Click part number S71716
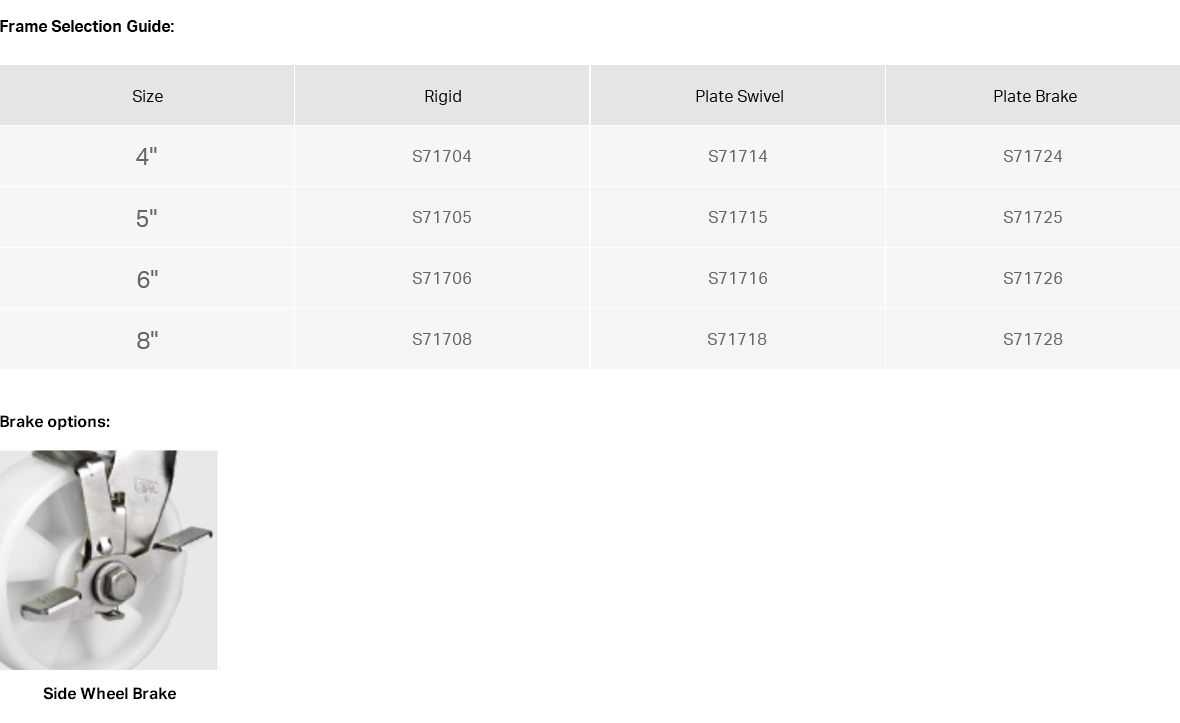The image size is (1180, 723). (738, 278)
